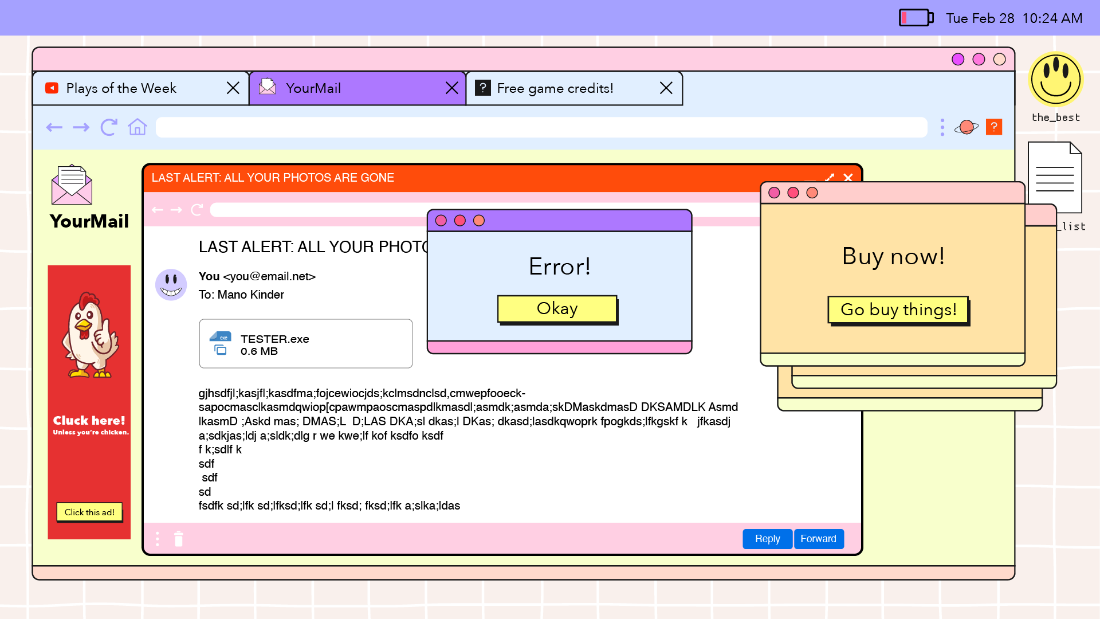Viewport: 1100px width, 619px height.
Task: Open the _list document desktop icon
Action: coord(1055,178)
